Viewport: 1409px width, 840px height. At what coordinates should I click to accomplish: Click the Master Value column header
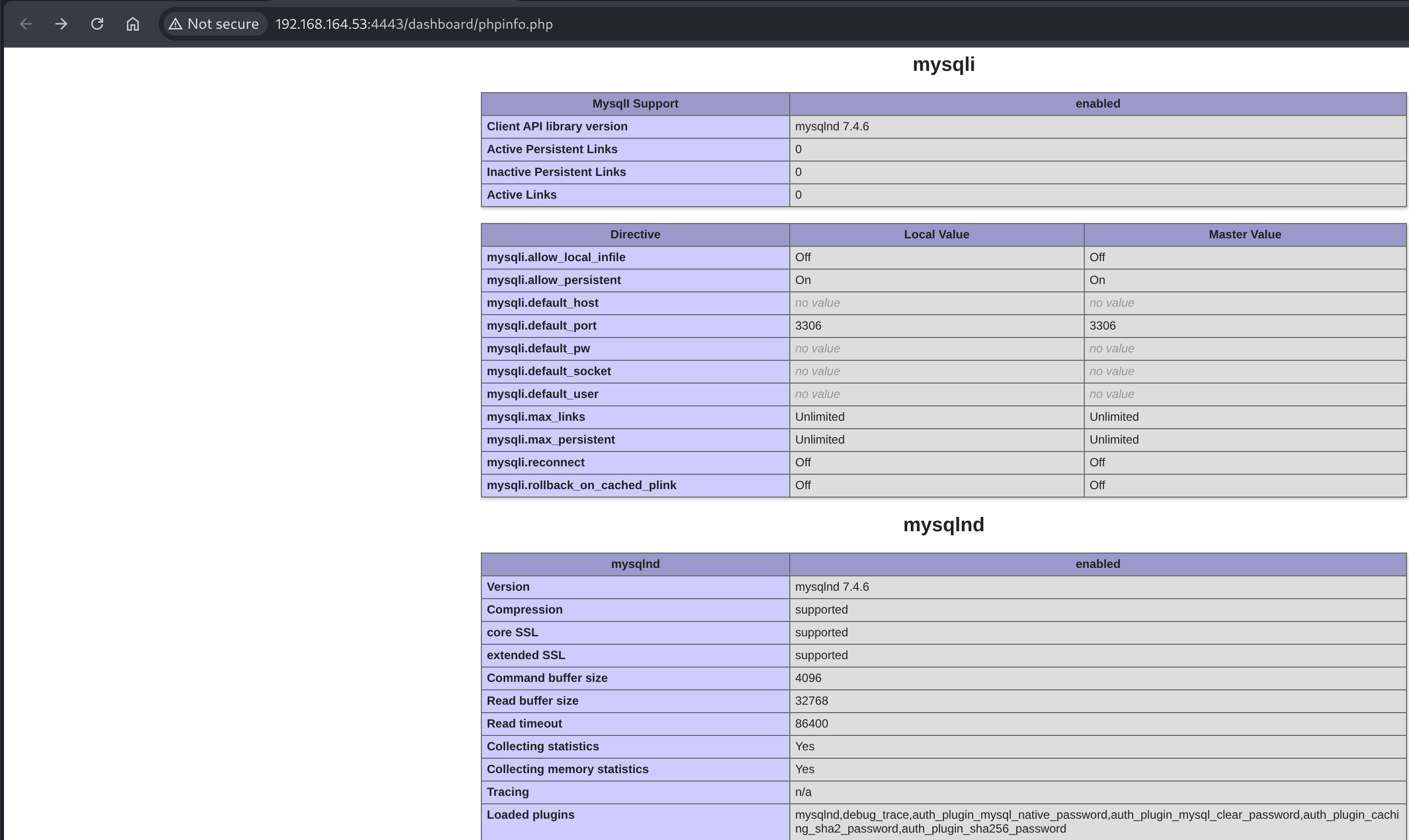tap(1244, 234)
